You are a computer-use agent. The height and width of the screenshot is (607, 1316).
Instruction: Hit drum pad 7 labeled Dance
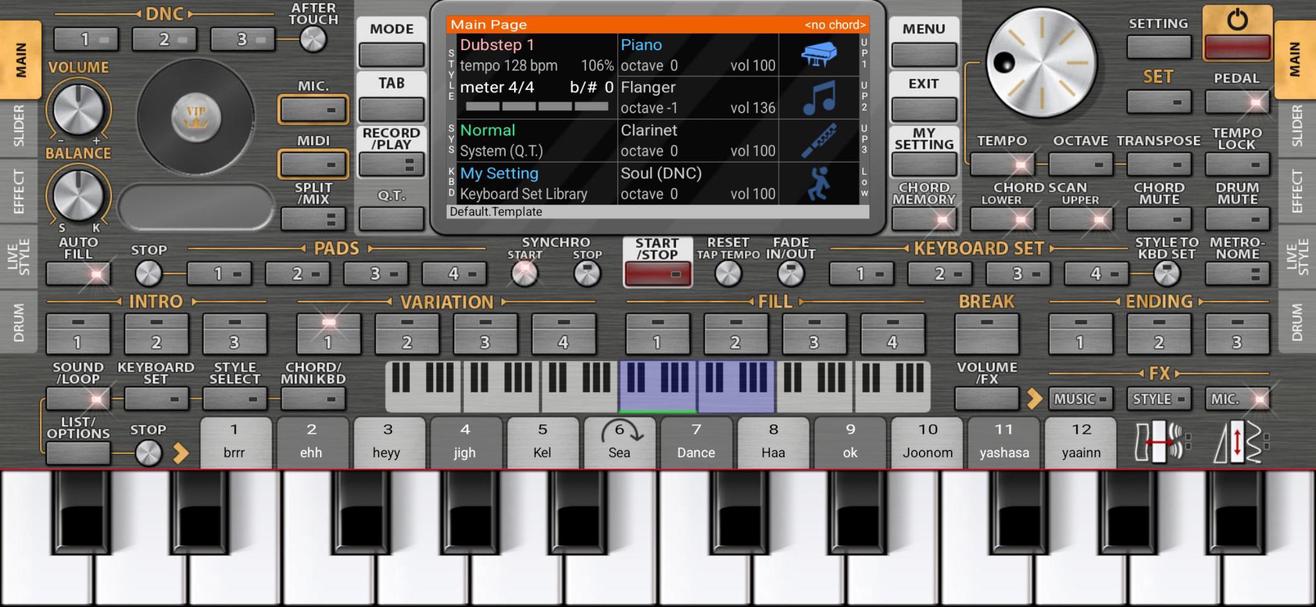pos(696,443)
